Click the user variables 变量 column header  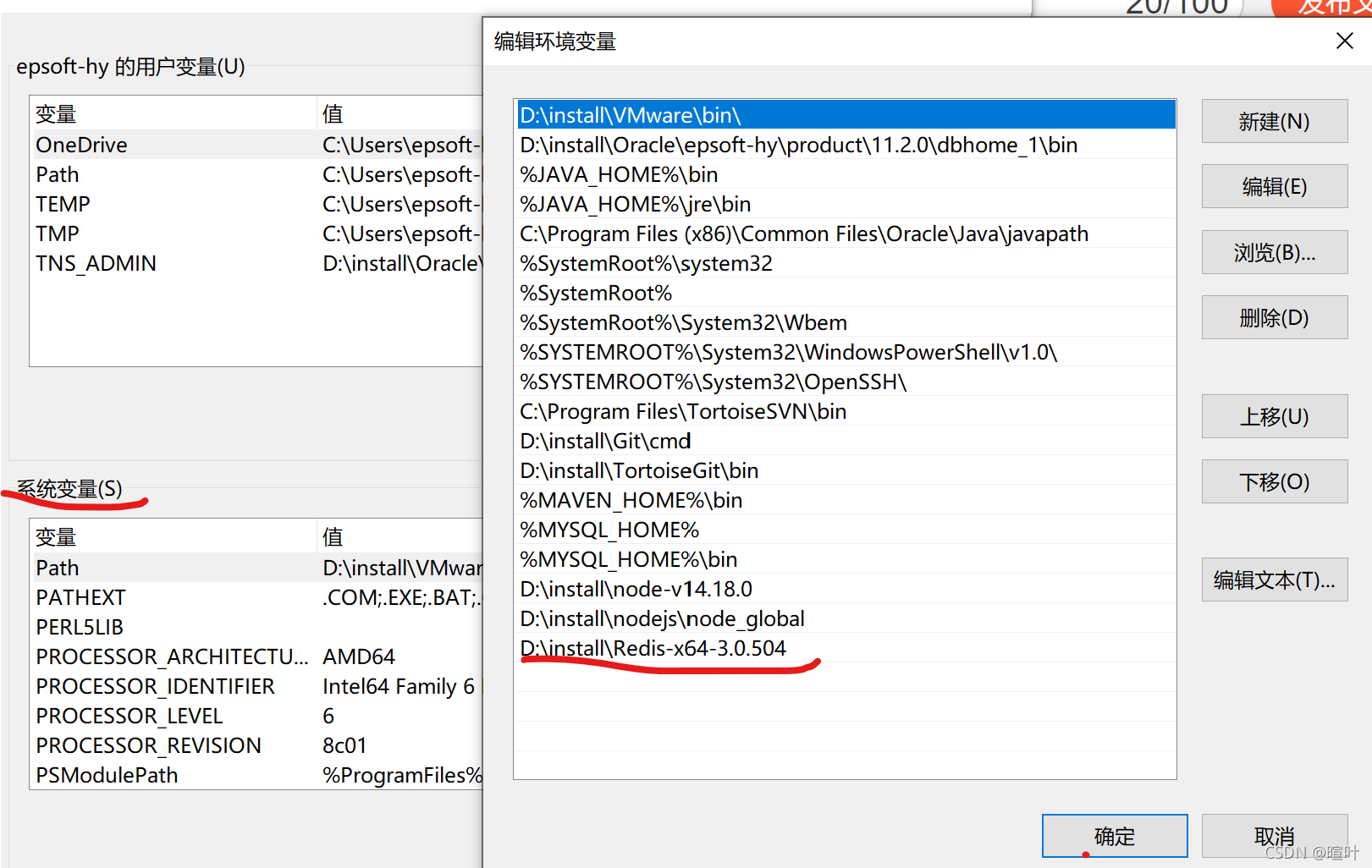pos(174,113)
